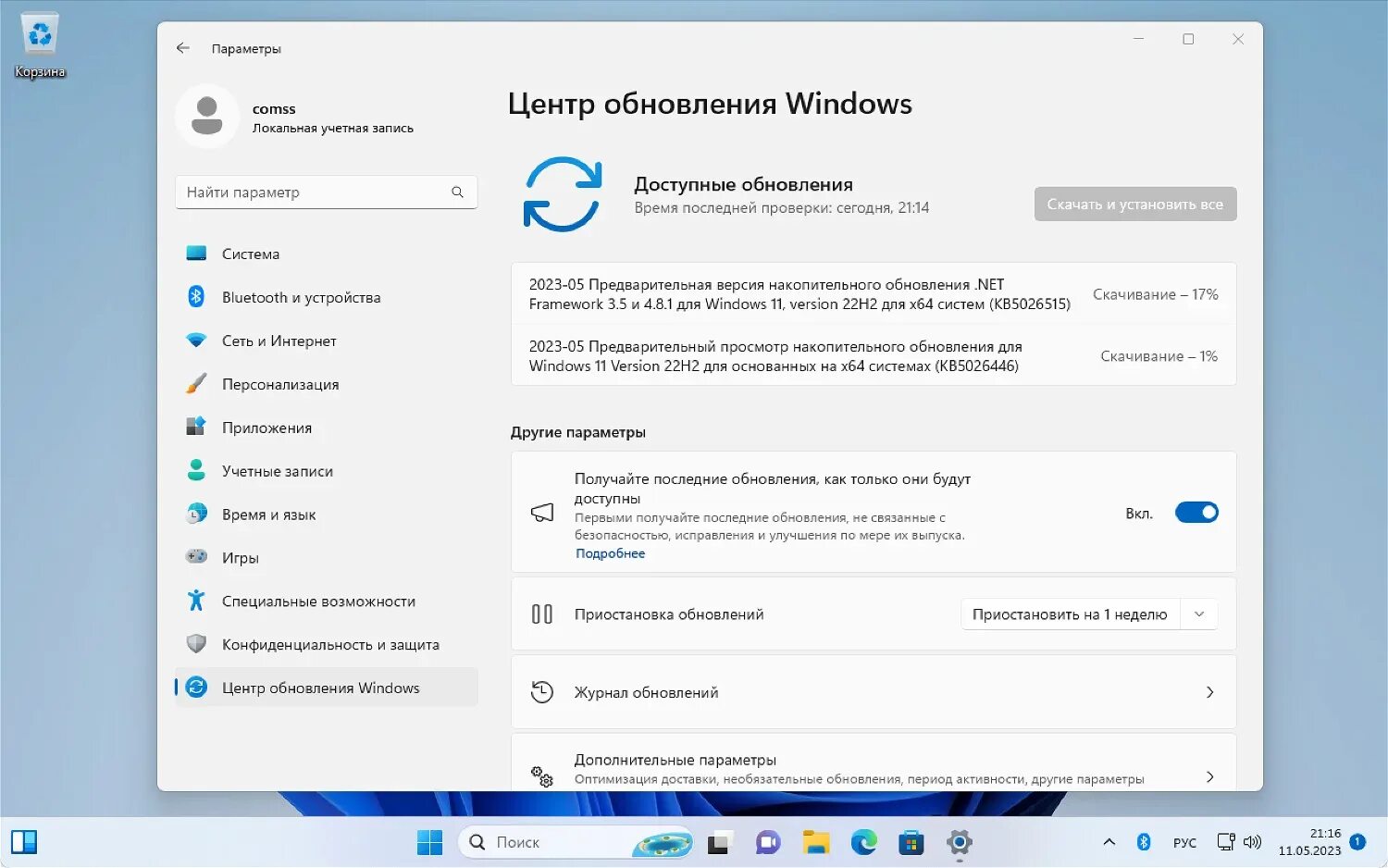Screen dimensions: 1388x868
Task: Click the Время и язык globe icon
Action: 196,514
